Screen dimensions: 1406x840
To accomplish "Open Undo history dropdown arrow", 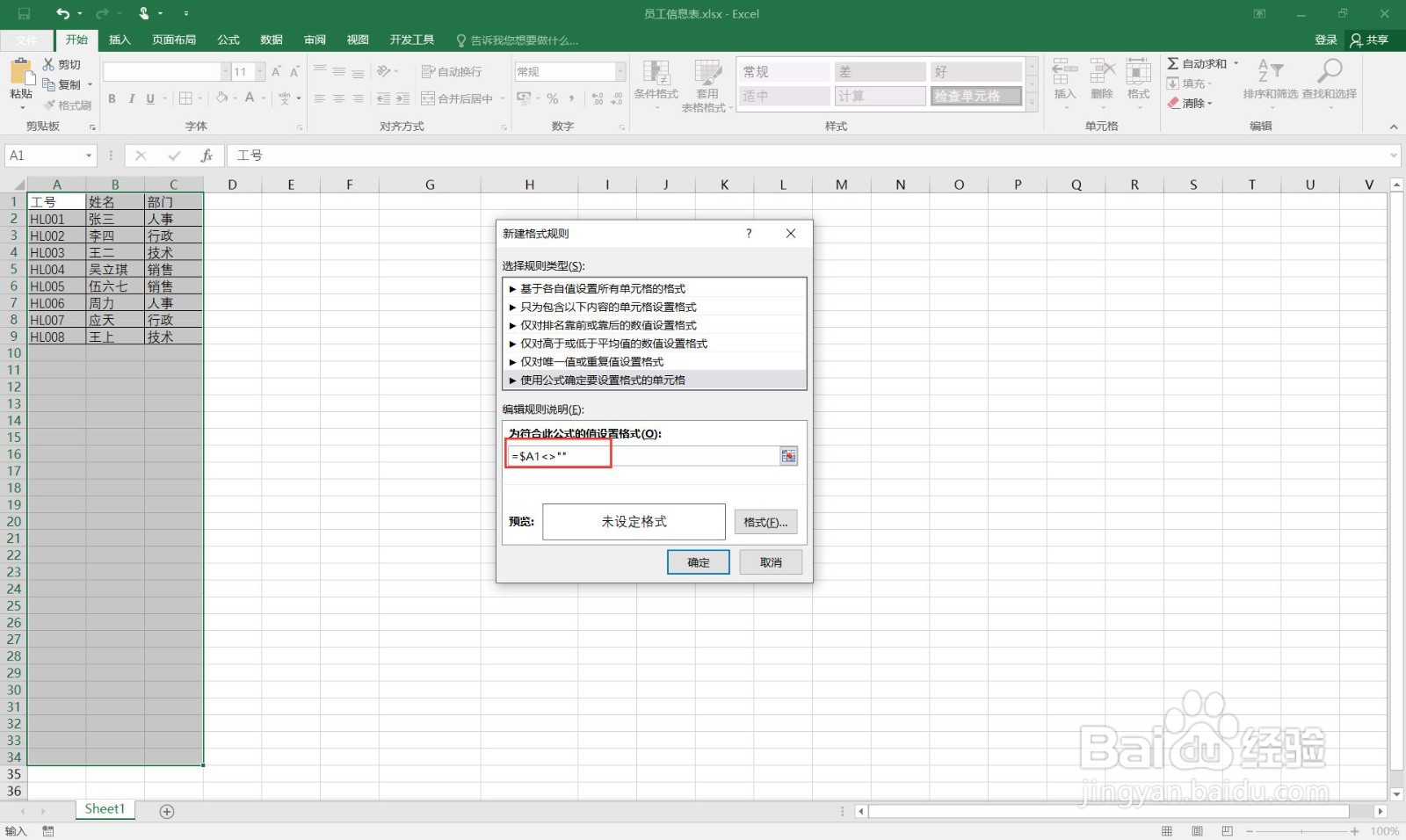I will click(x=80, y=13).
